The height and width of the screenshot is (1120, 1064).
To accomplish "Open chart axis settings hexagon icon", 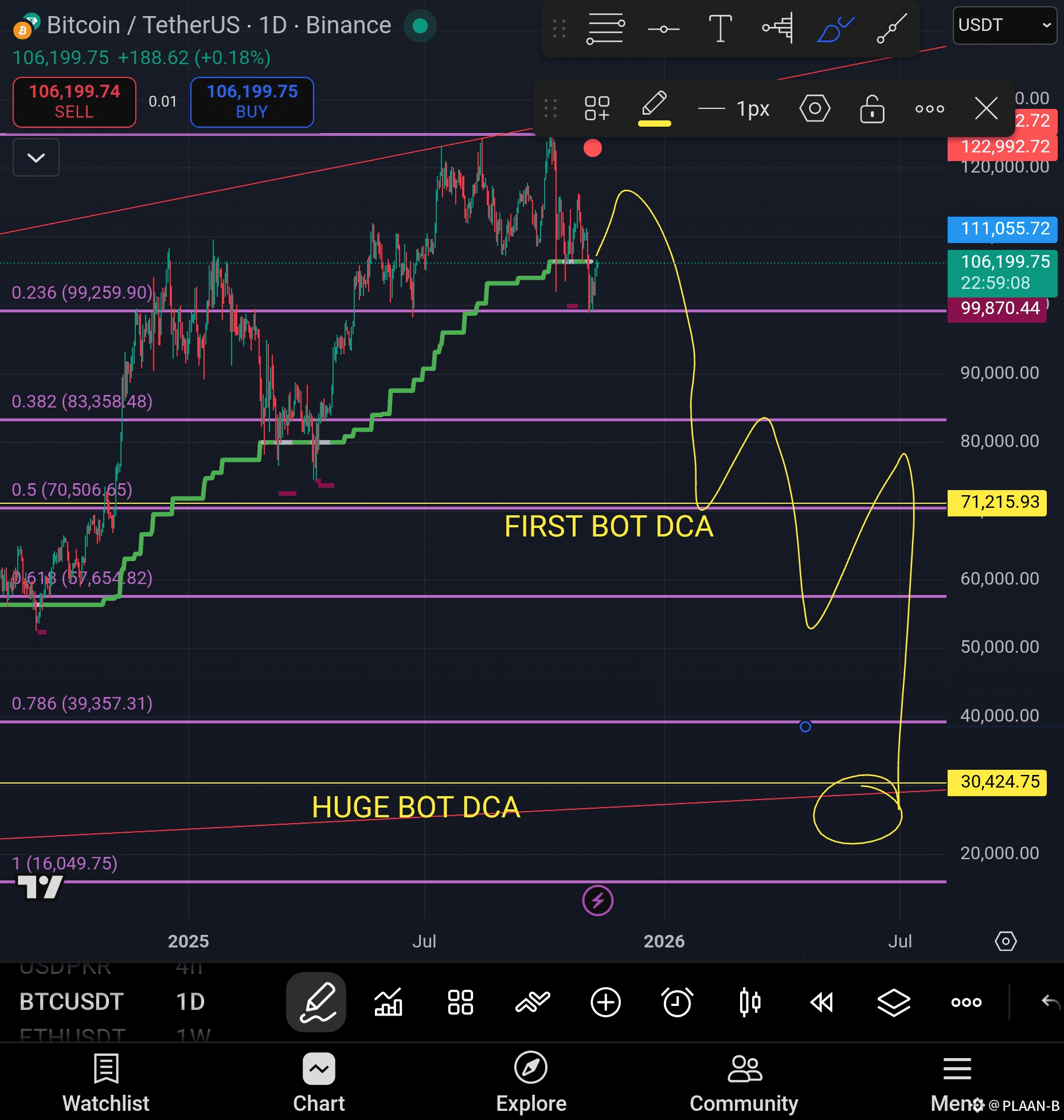I will point(1006,941).
